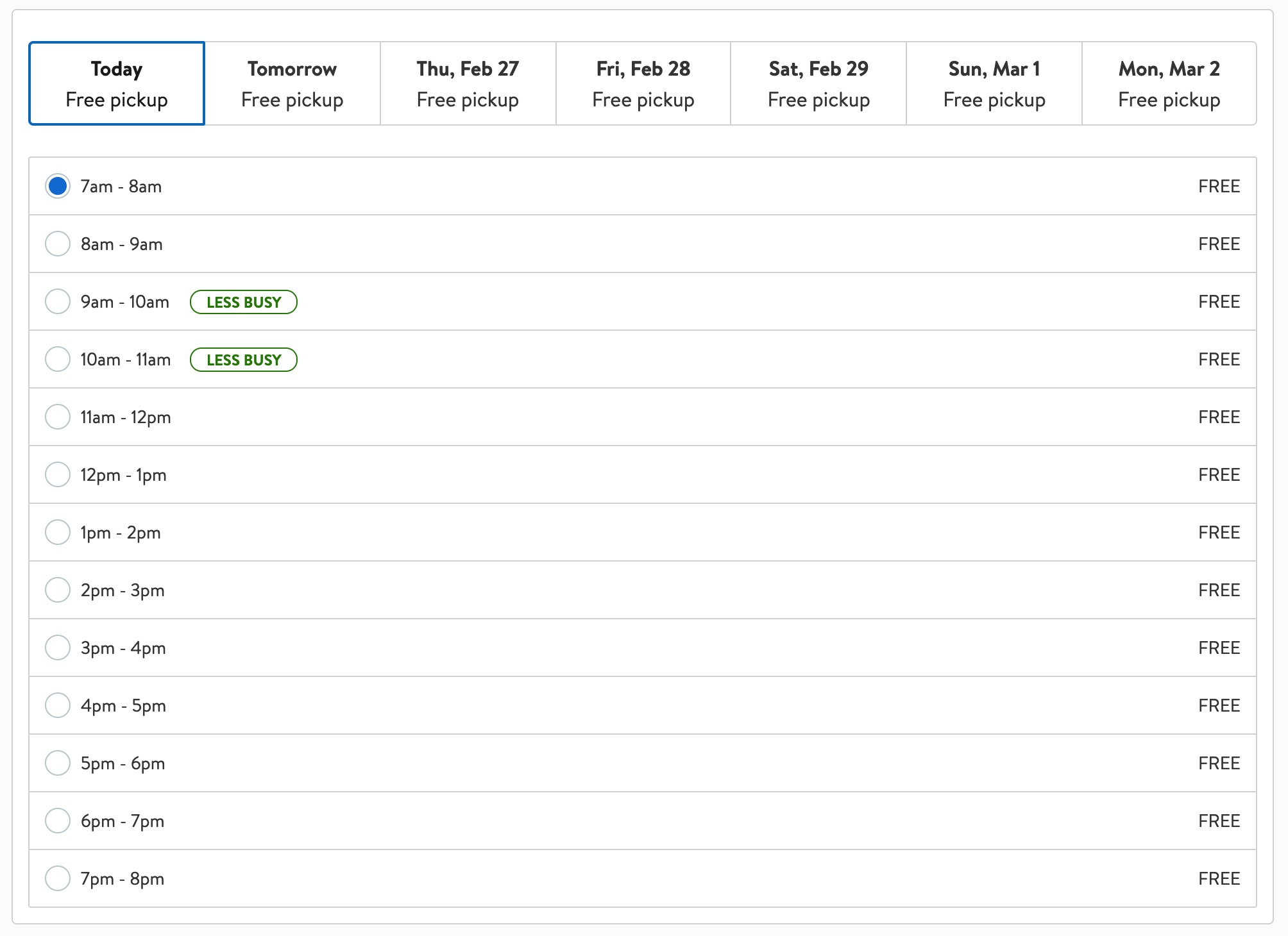Select the 7am - 8am pickup slot

pos(58,187)
